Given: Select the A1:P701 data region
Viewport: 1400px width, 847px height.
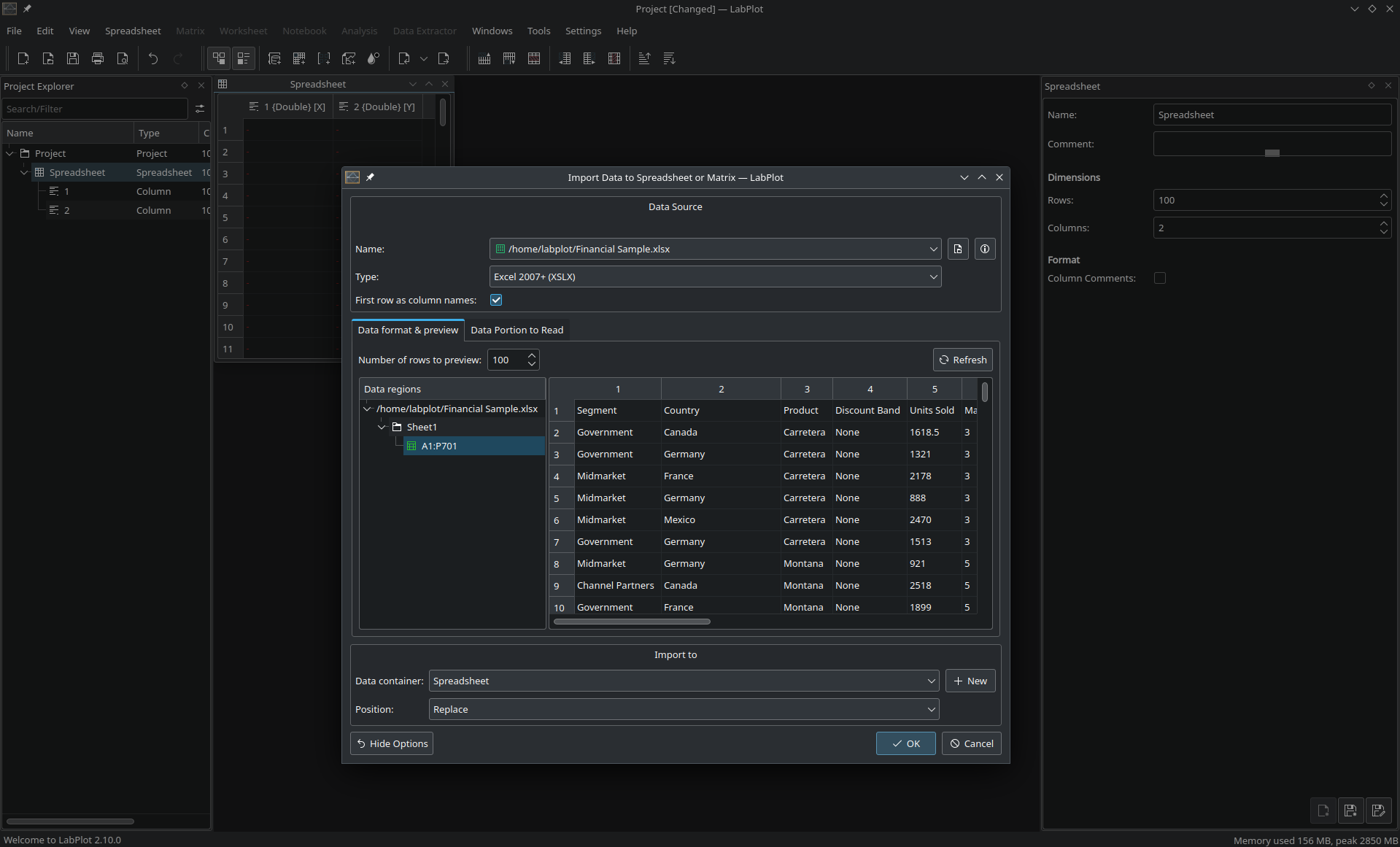Looking at the screenshot, I should 439,446.
